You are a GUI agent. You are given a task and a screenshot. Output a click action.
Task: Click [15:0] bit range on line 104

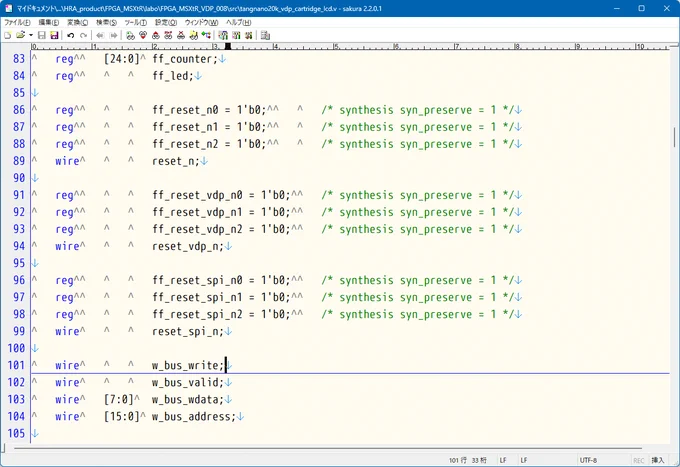pos(122,416)
